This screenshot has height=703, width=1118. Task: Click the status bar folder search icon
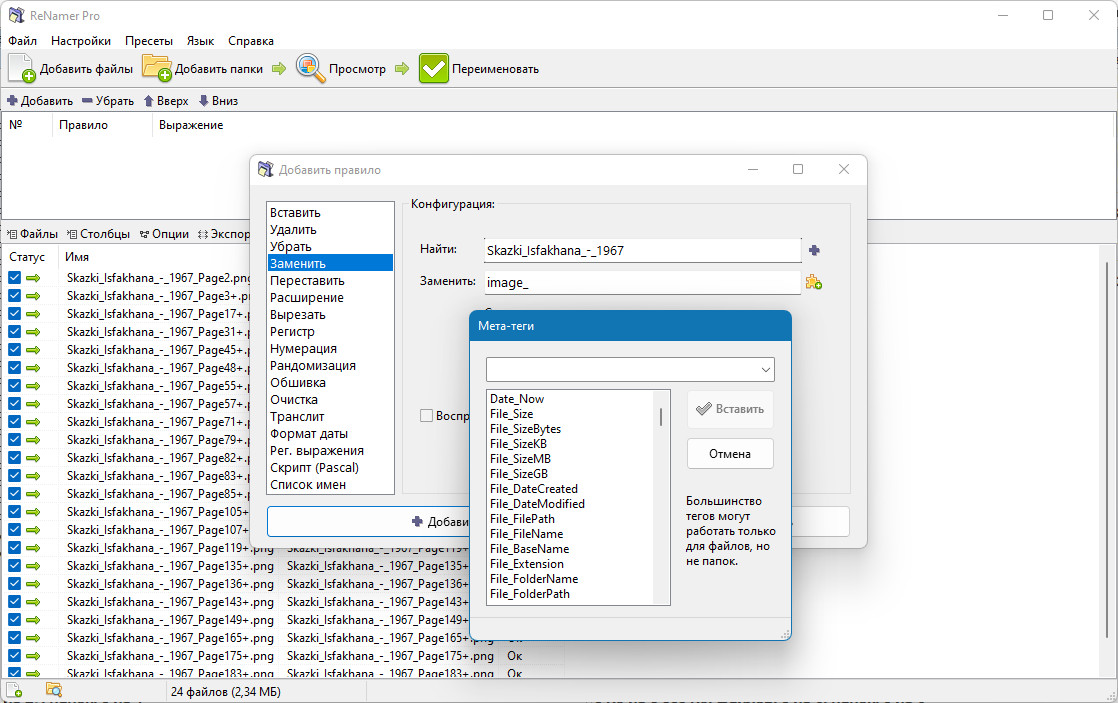click(54, 690)
